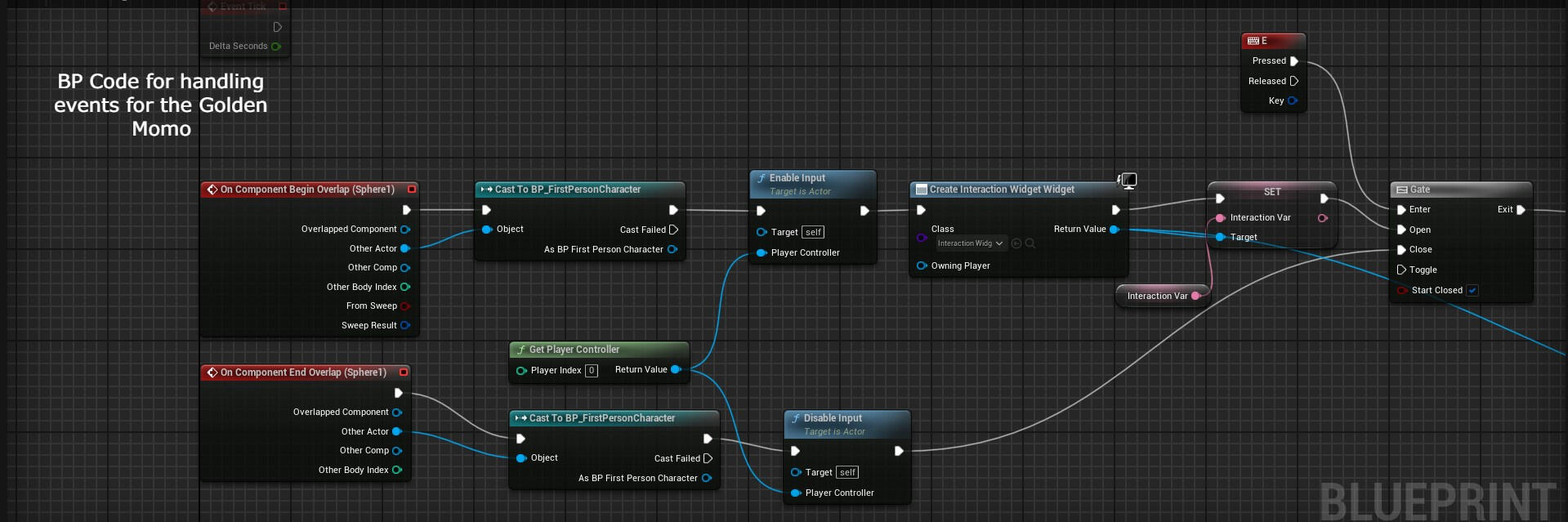Select the E key event node title

tap(1264, 41)
